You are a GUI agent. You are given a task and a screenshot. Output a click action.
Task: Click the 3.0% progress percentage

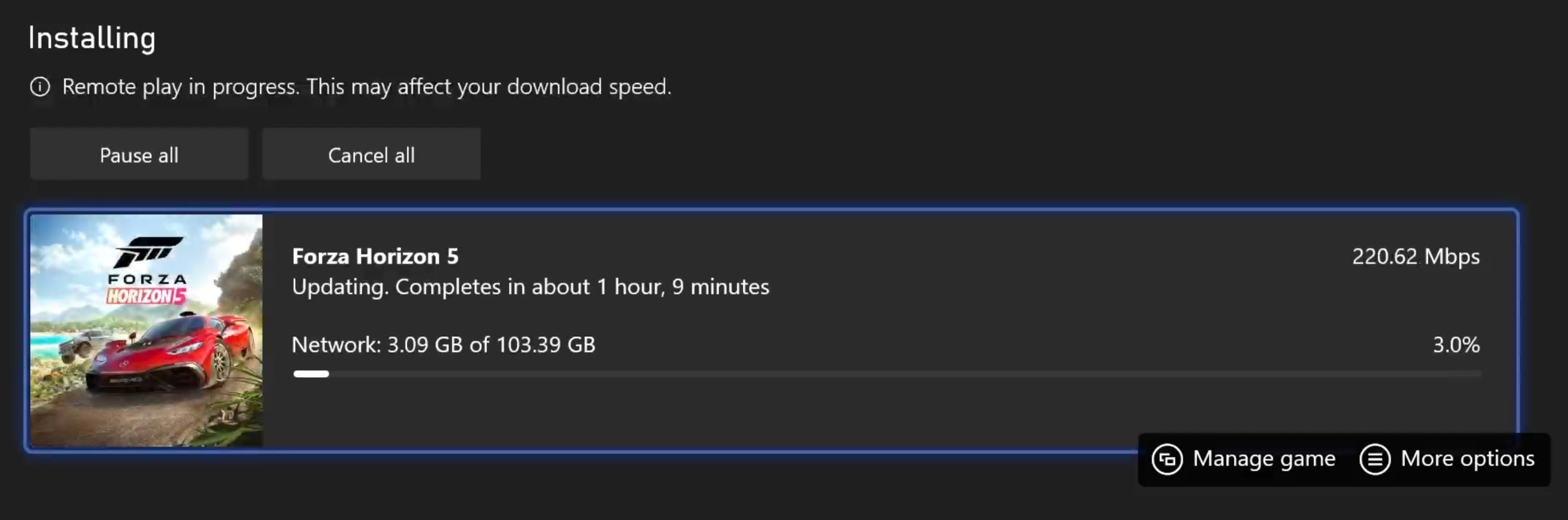1455,344
